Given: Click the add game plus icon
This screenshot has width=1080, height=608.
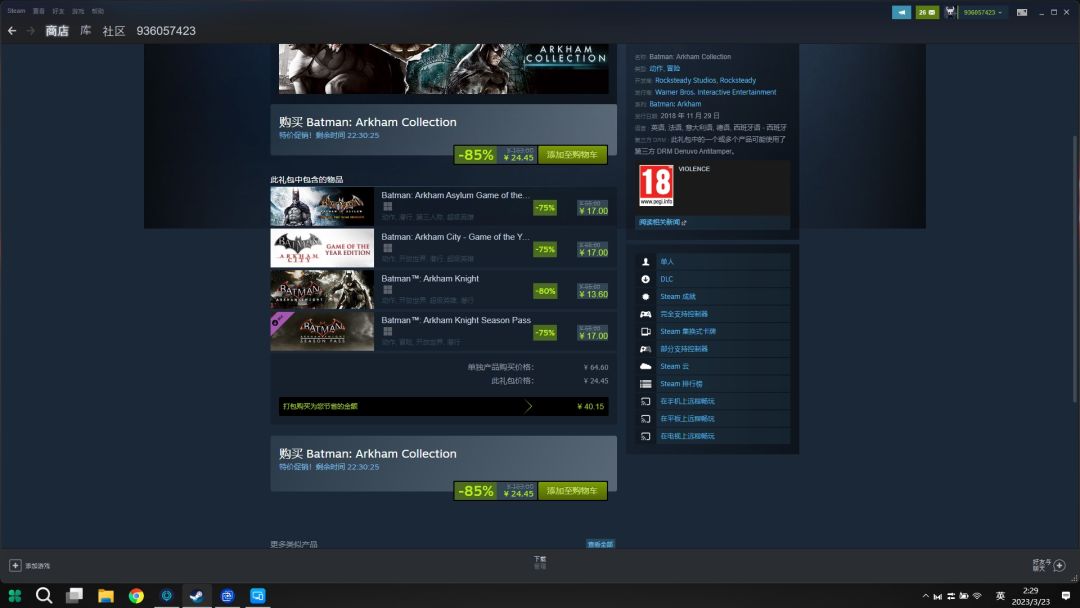Looking at the screenshot, I should point(15,565).
